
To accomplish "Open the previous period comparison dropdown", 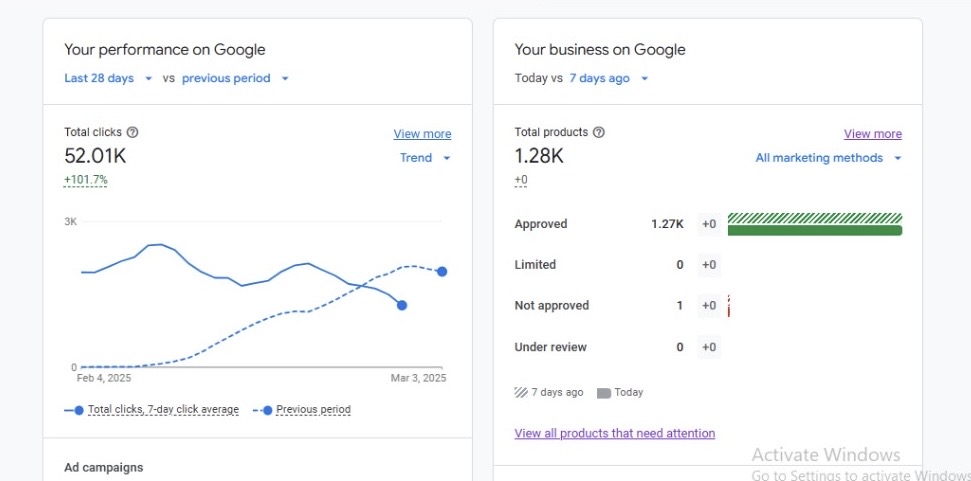I will pyautogui.click(x=235, y=79).
